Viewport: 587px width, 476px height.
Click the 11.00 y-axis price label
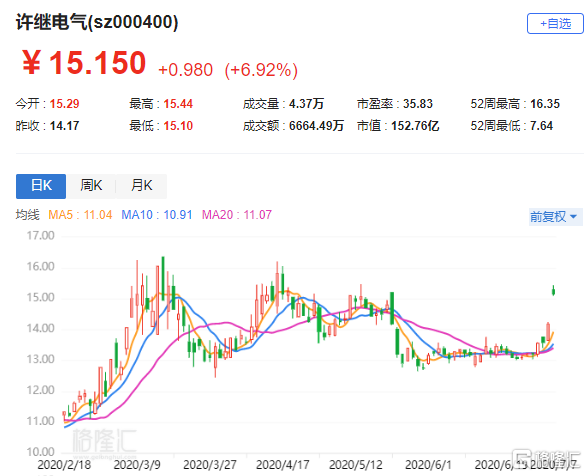(x=40, y=421)
